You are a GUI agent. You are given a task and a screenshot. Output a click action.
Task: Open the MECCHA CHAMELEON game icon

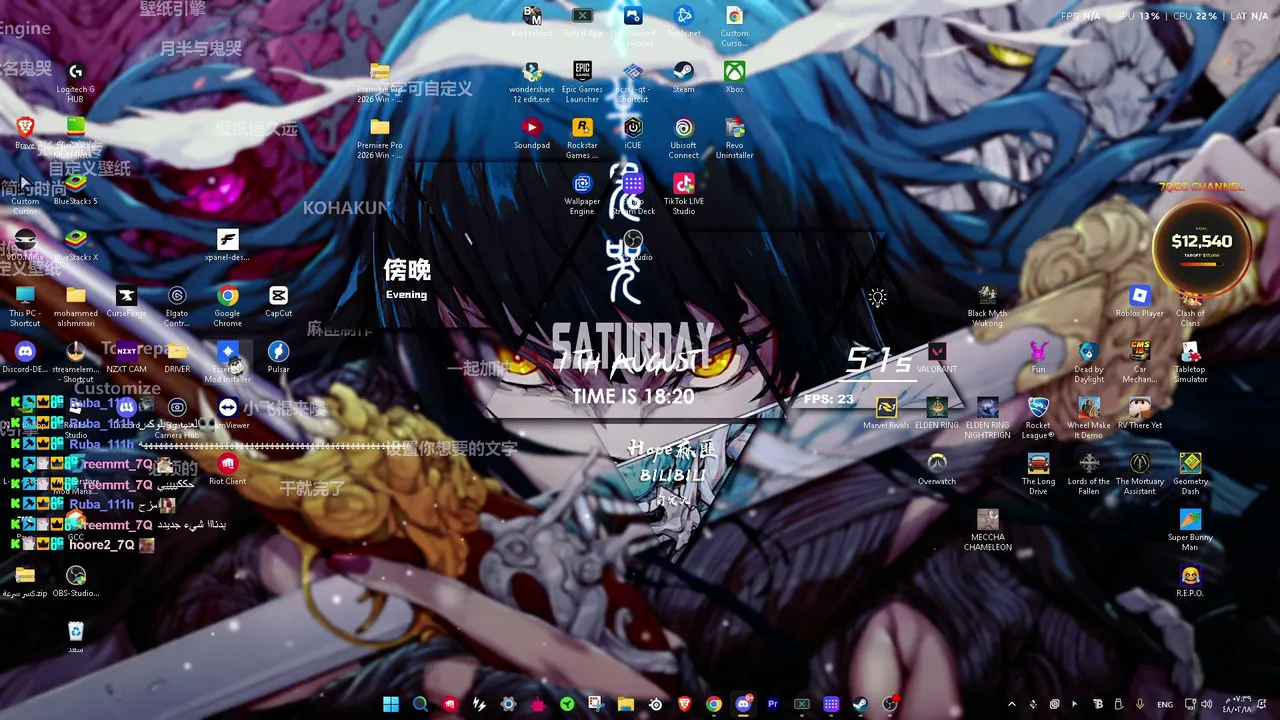[987, 530]
